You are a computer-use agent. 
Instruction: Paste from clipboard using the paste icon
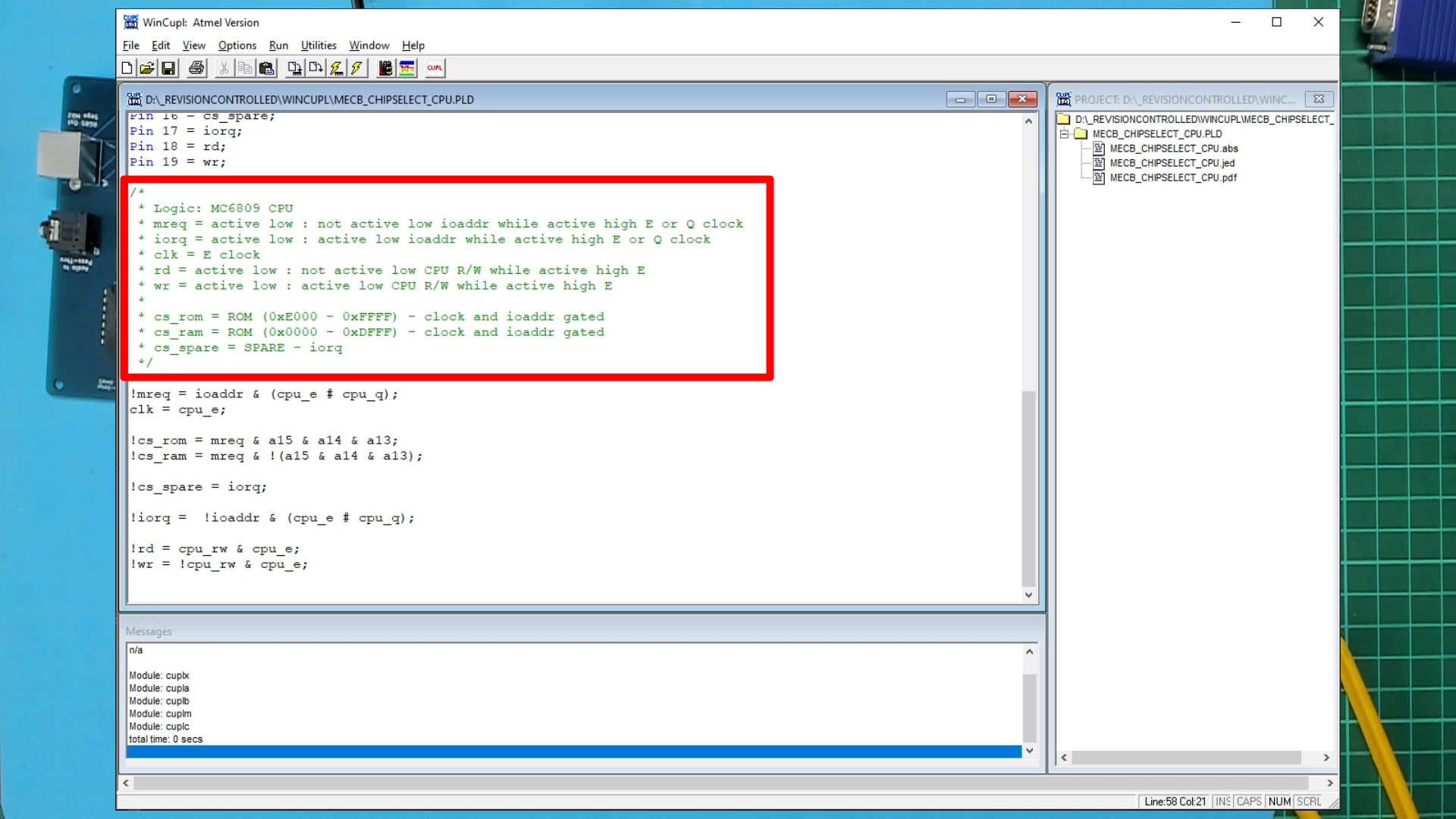267,68
